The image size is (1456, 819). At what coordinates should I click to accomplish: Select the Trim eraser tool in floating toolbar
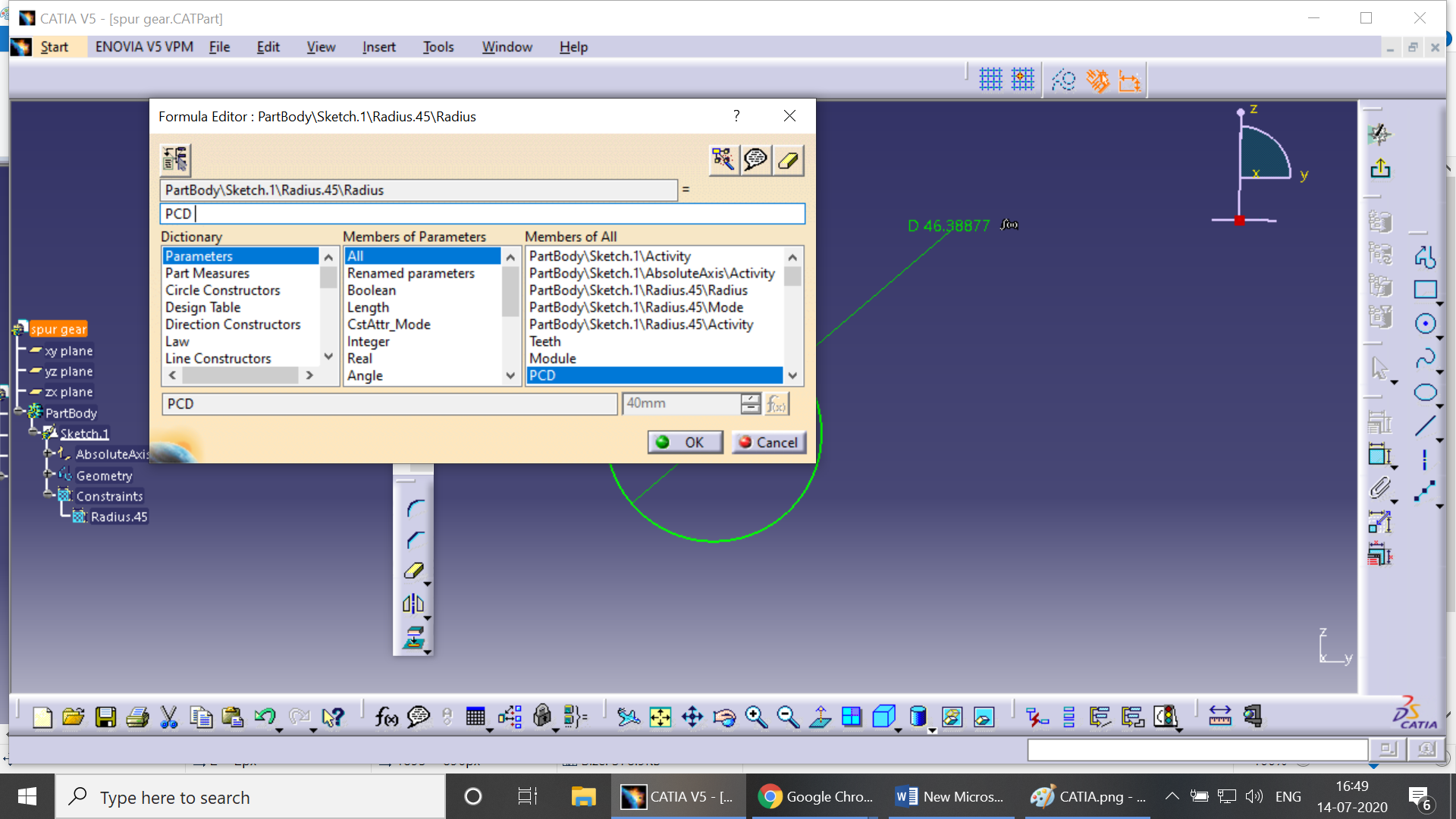413,571
